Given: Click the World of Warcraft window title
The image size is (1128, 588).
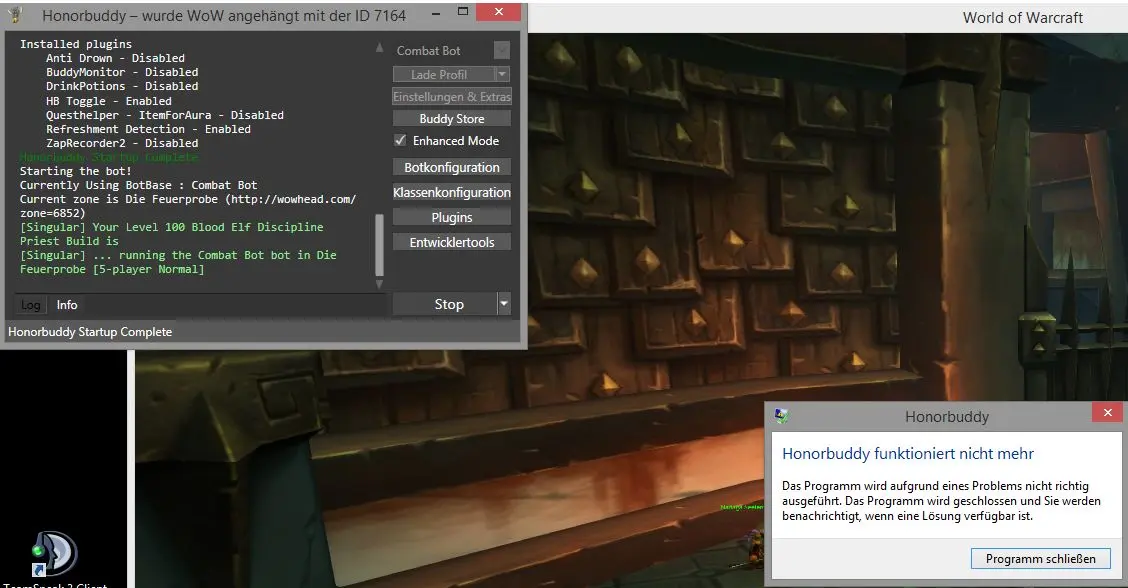Looking at the screenshot, I should coord(1022,18).
